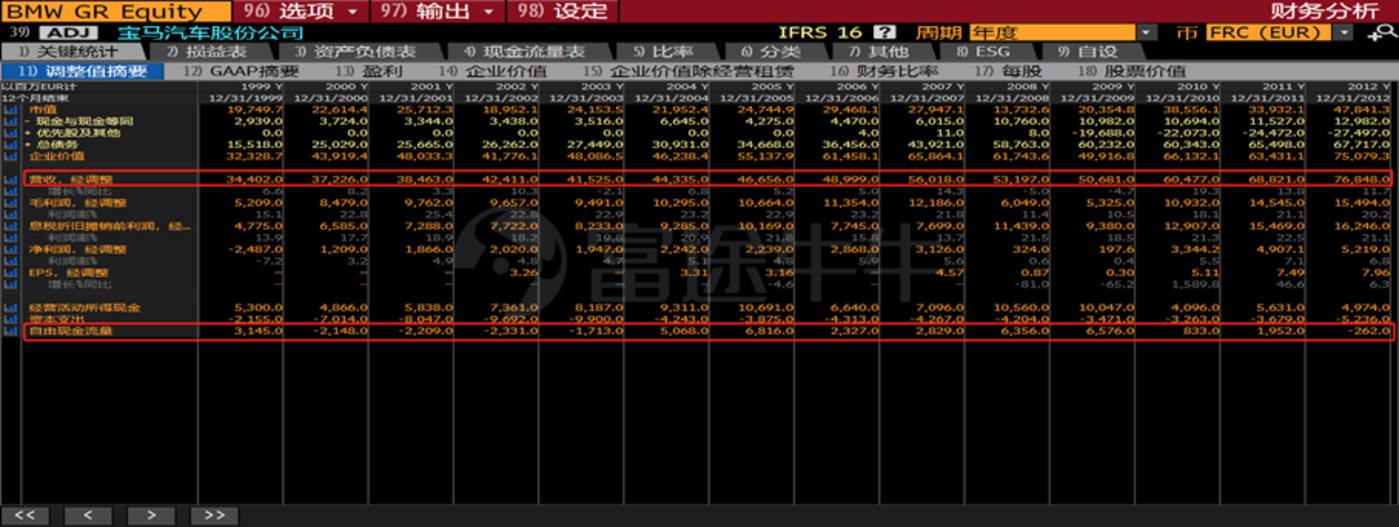
Task: Open the chart icon for 经营活动所得现金 row
Action: pos(11,307)
